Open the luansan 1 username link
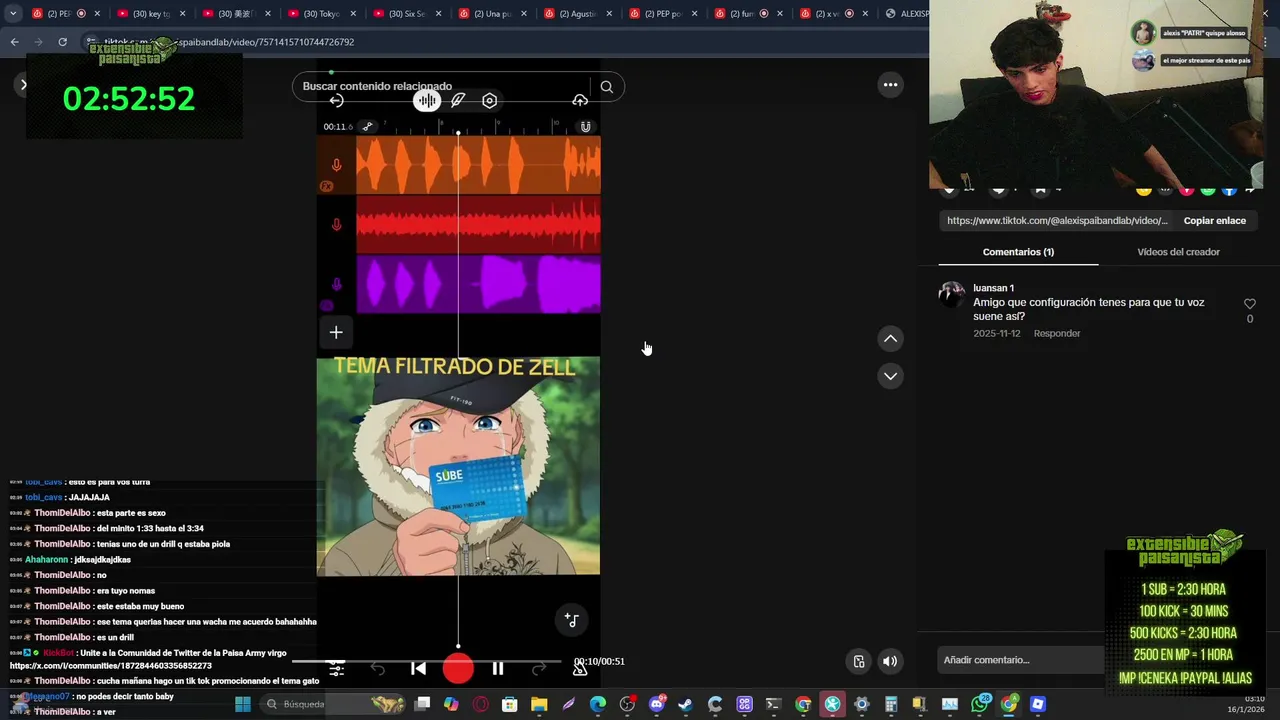The image size is (1280, 720). [993, 288]
